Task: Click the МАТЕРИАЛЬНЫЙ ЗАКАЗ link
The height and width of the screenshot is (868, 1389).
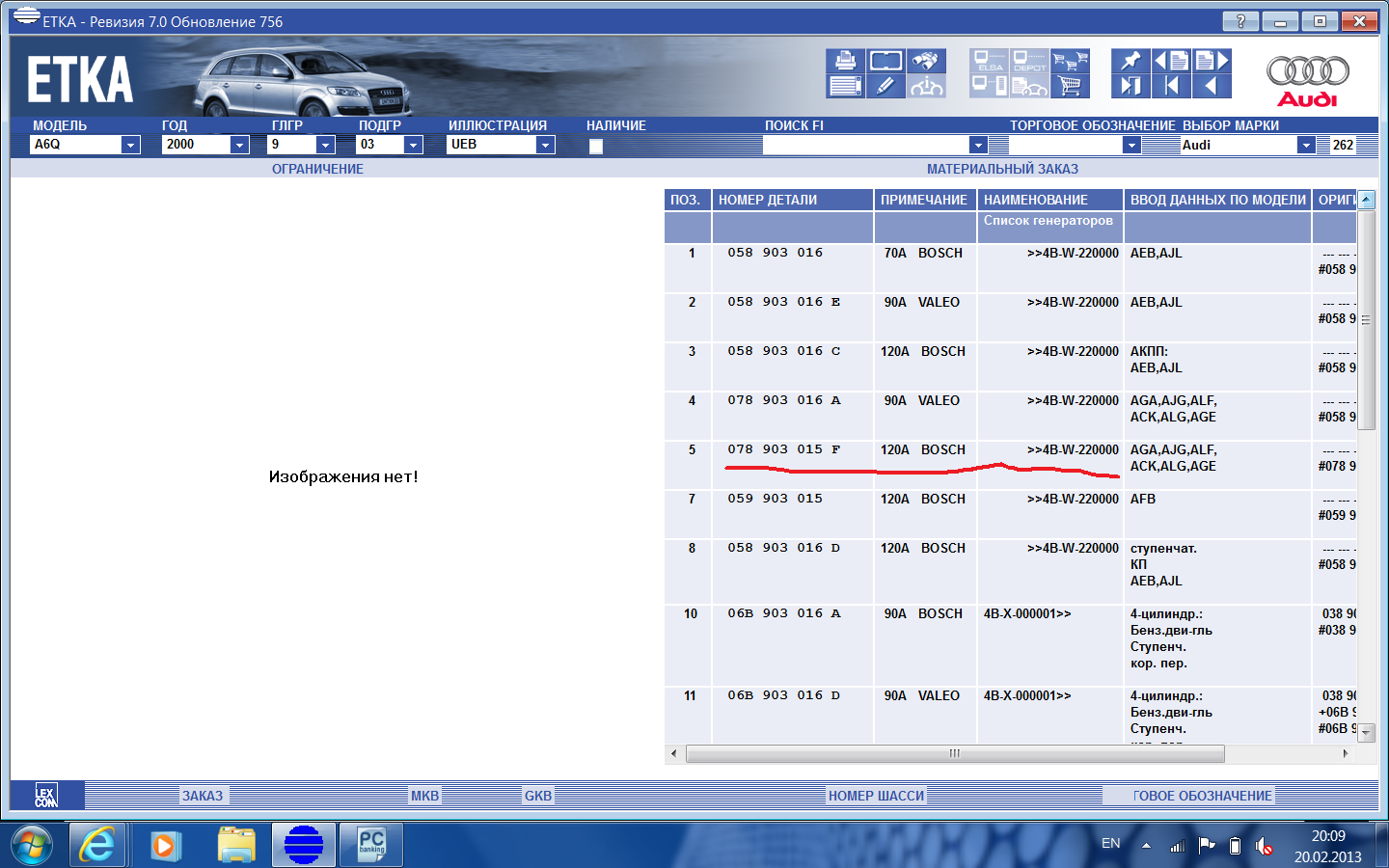Action: pyautogui.click(x=1002, y=169)
